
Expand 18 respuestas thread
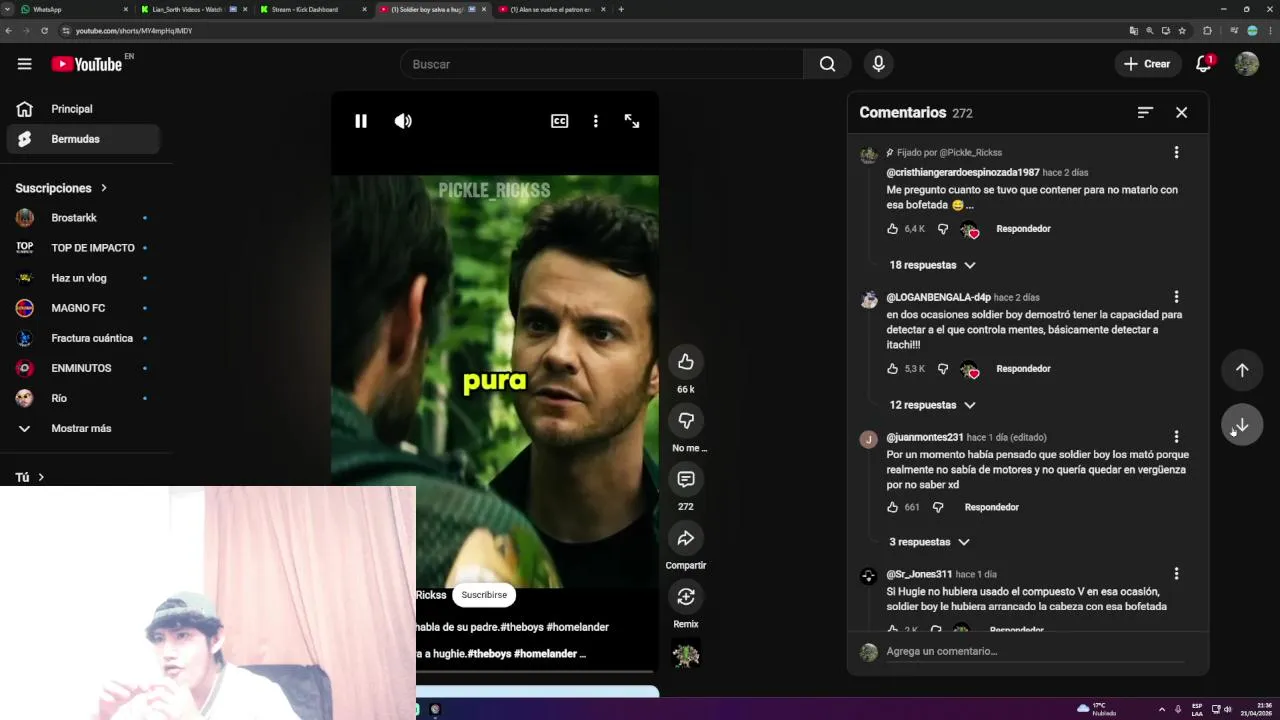click(932, 265)
